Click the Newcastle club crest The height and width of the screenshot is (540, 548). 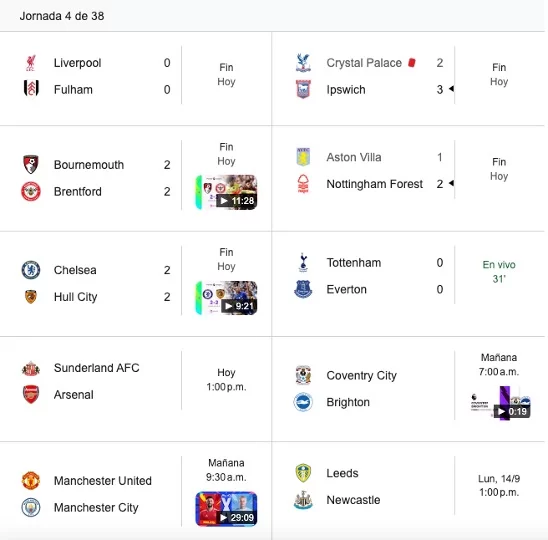coord(303,500)
